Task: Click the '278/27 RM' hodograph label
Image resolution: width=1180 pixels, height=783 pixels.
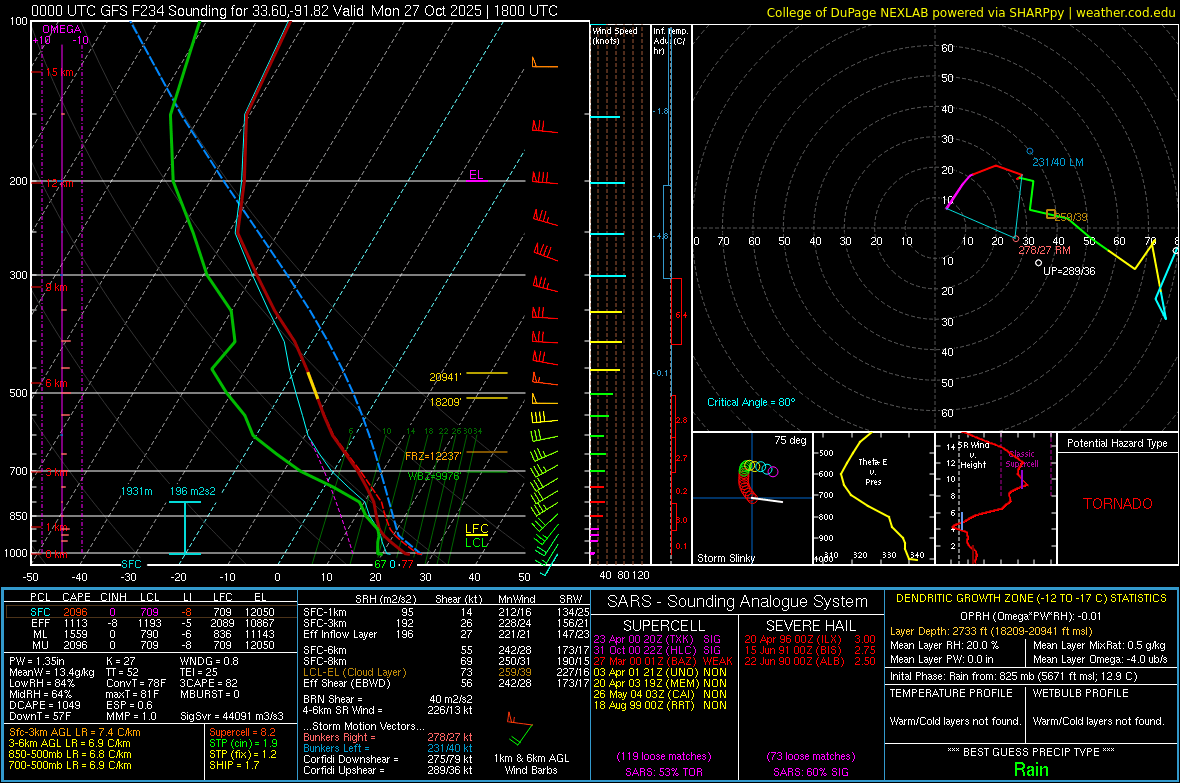Action: click(1045, 250)
